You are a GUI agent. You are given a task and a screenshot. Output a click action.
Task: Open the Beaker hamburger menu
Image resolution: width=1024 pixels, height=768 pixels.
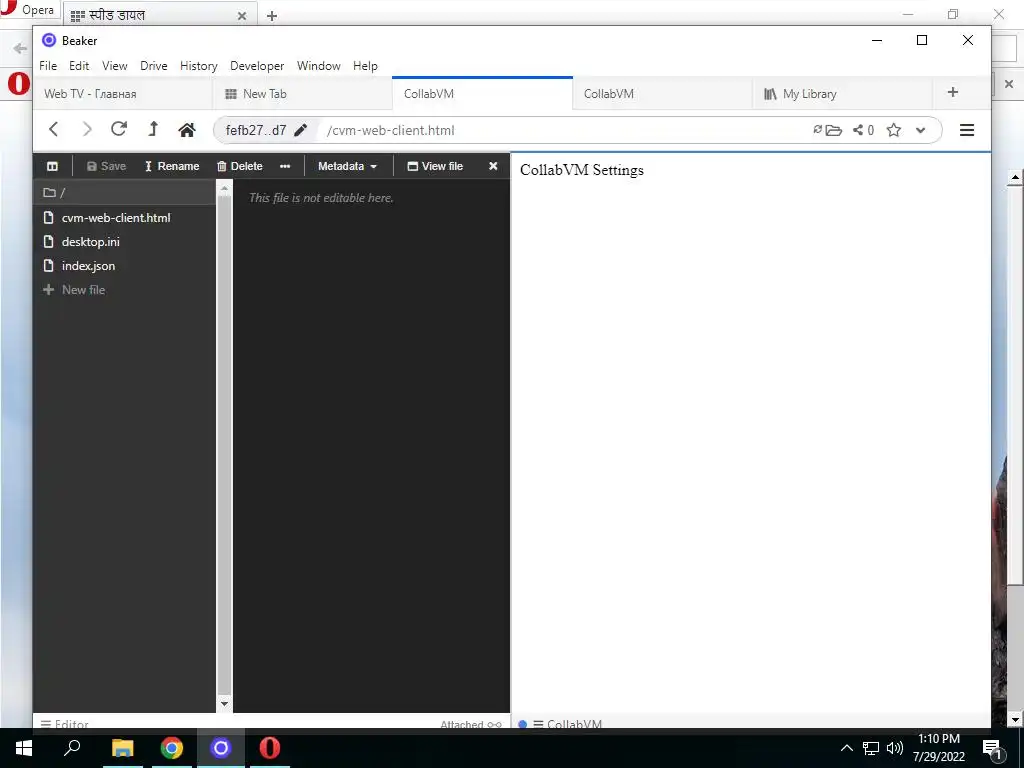[x=967, y=130]
